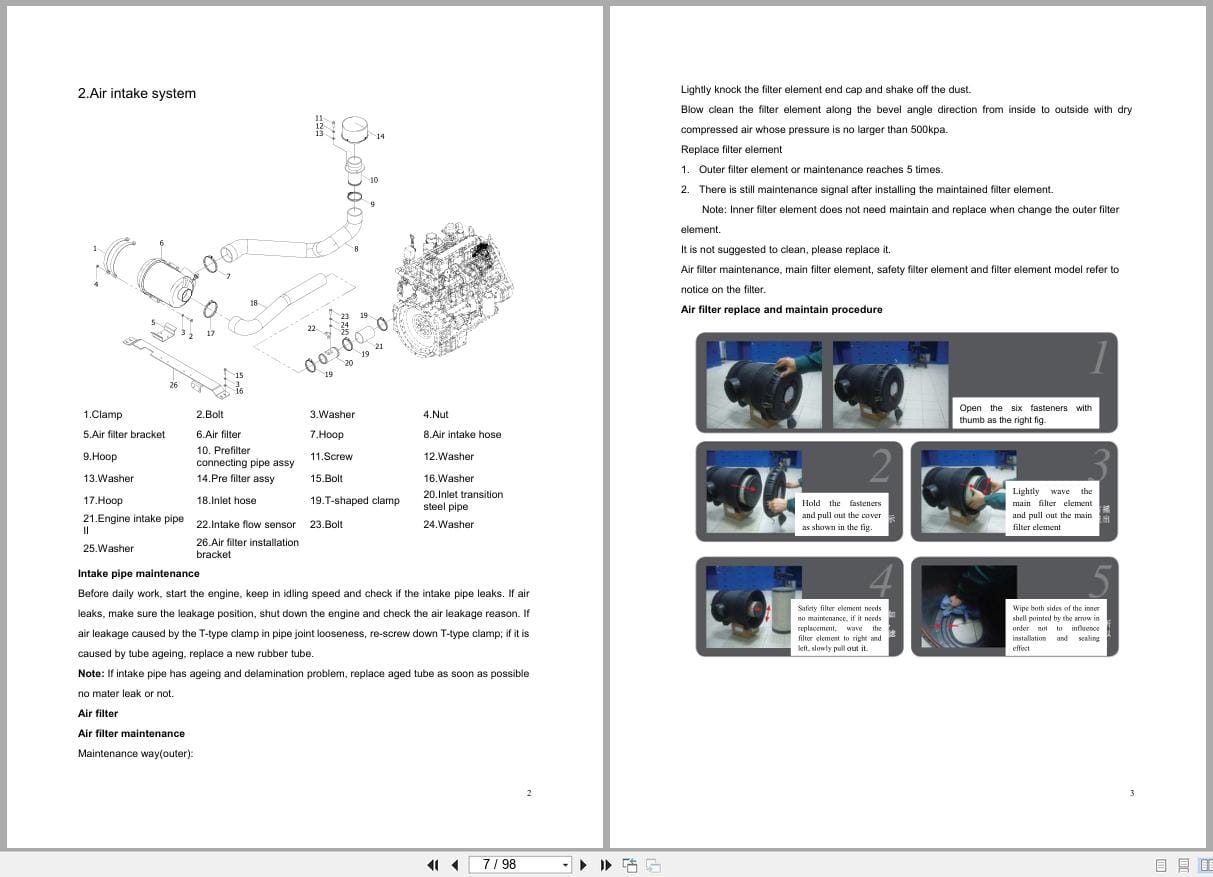Switch to single page view

1161,865
